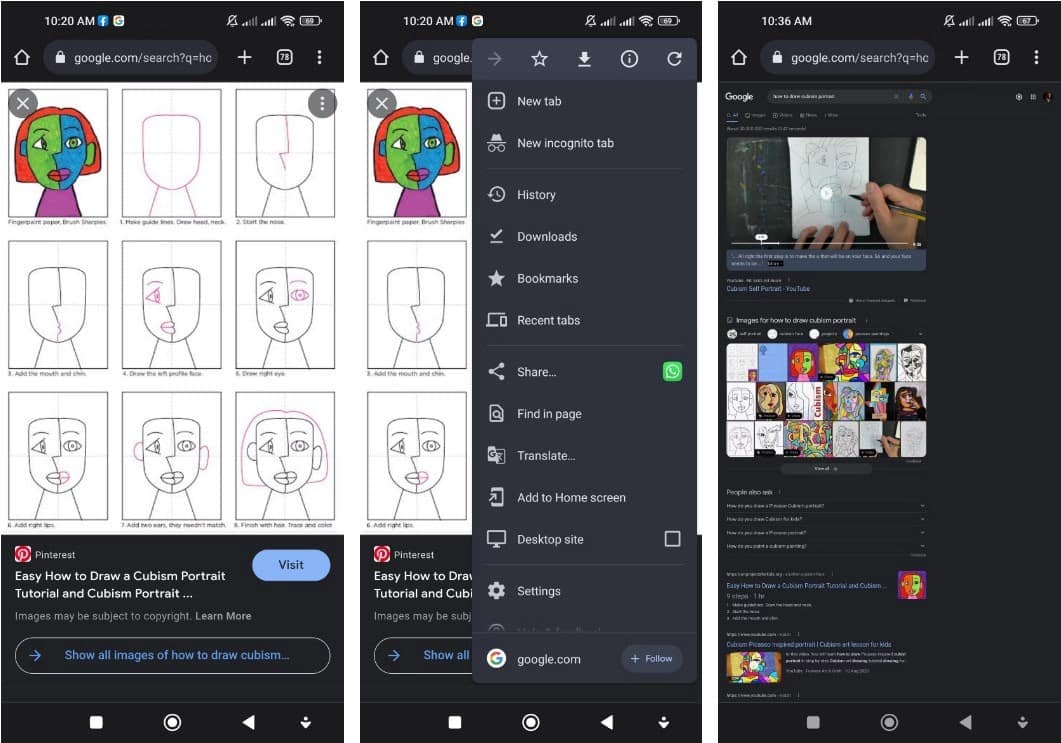Image resolution: width=1061 pixels, height=743 pixels.
Task: Tap the Android home circle on middle screen
Action: [531, 722]
